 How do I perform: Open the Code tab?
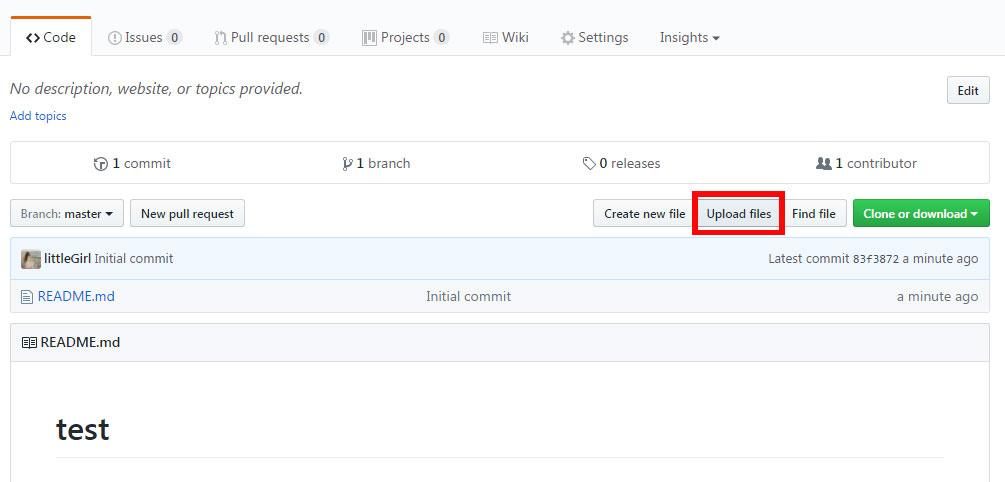[51, 37]
